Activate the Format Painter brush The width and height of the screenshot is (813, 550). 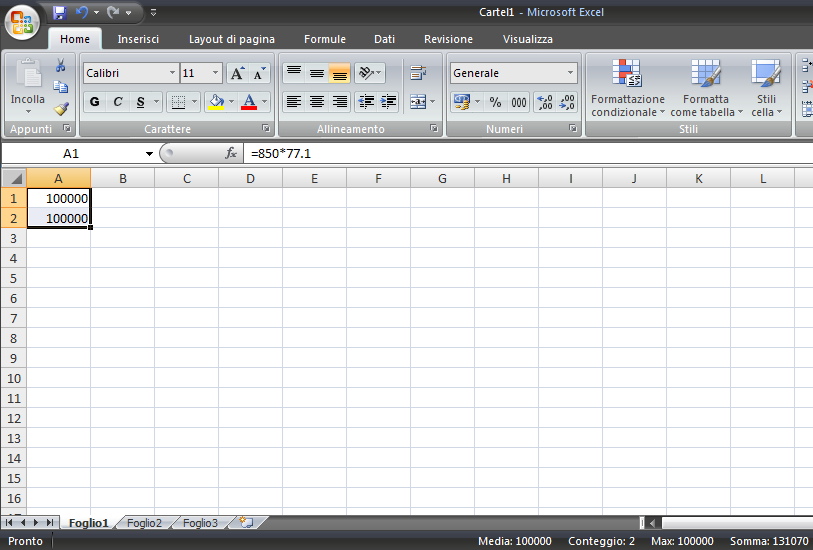click(x=61, y=109)
